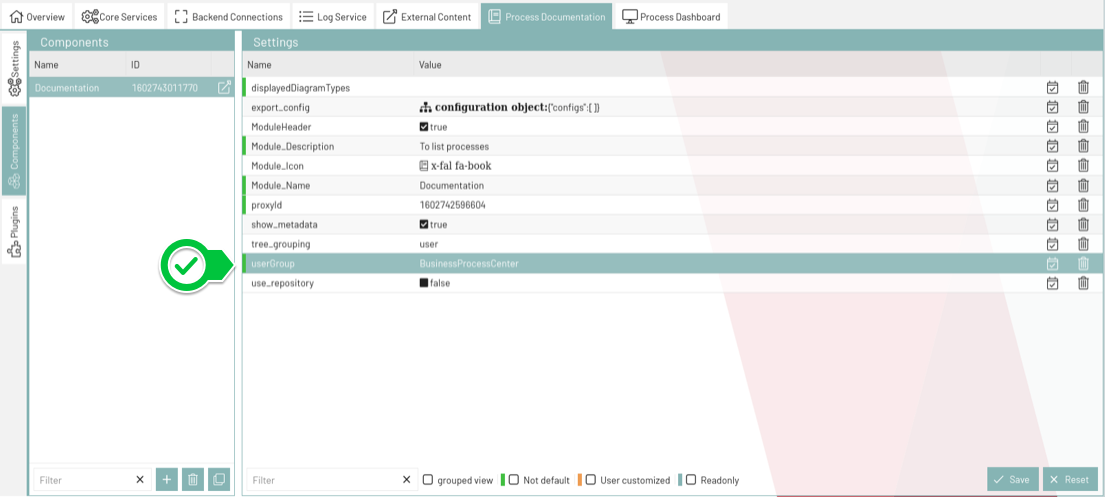Click duplicate component copy icon
The width and height of the screenshot is (1105, 497).
point(218,479)
